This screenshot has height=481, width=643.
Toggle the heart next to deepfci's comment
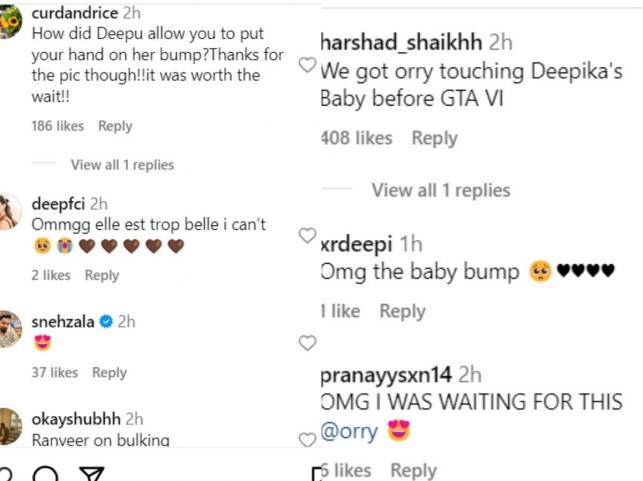[x=308, y=236]
